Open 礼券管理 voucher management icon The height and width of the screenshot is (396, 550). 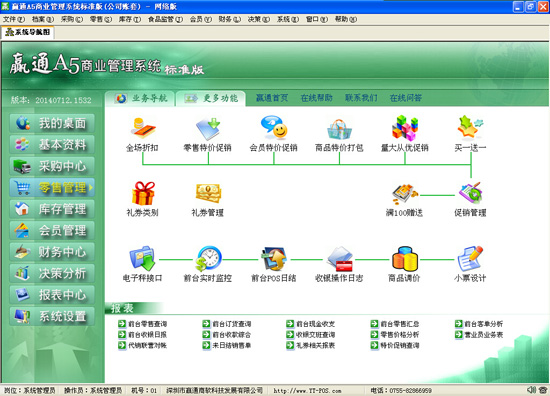coord(208,194)
